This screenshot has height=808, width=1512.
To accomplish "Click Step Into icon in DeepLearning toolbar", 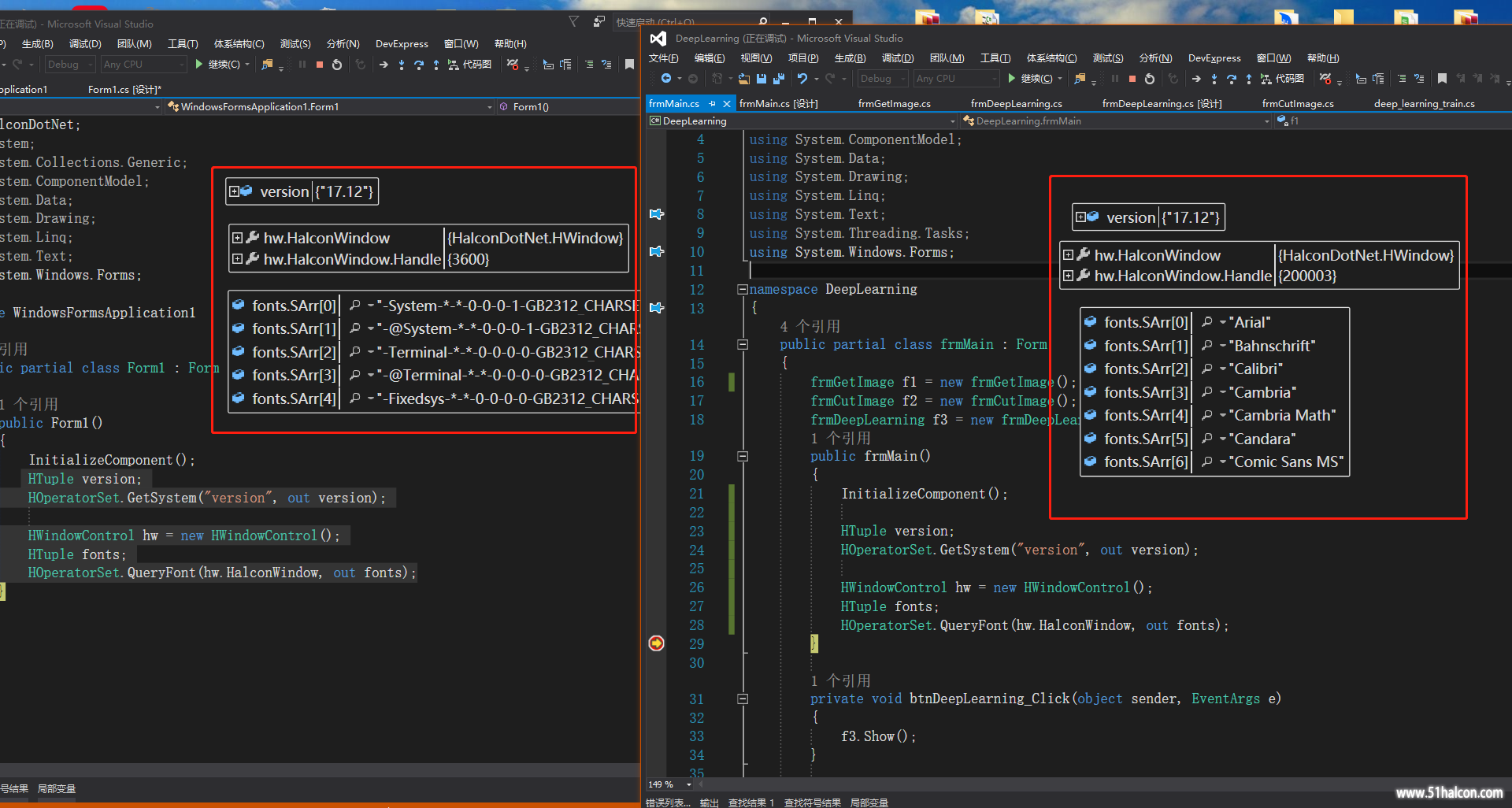I will (1214, 79).
